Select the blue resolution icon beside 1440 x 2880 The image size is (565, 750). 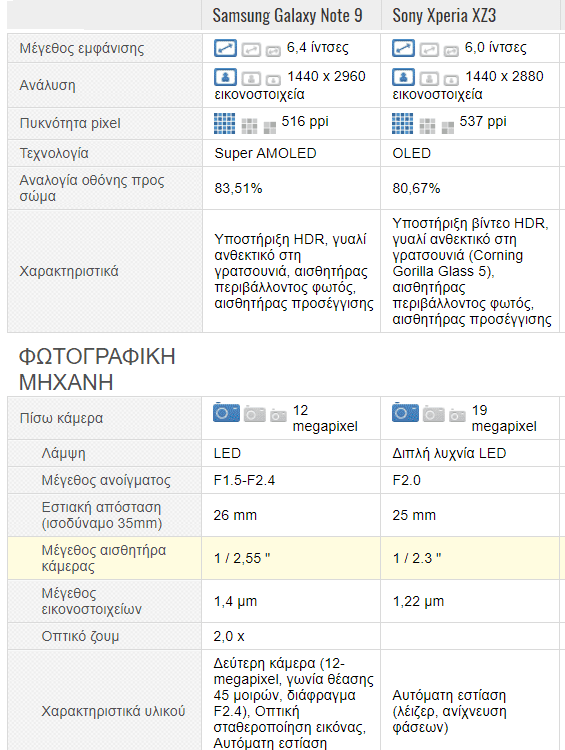(x=403, y=77)
